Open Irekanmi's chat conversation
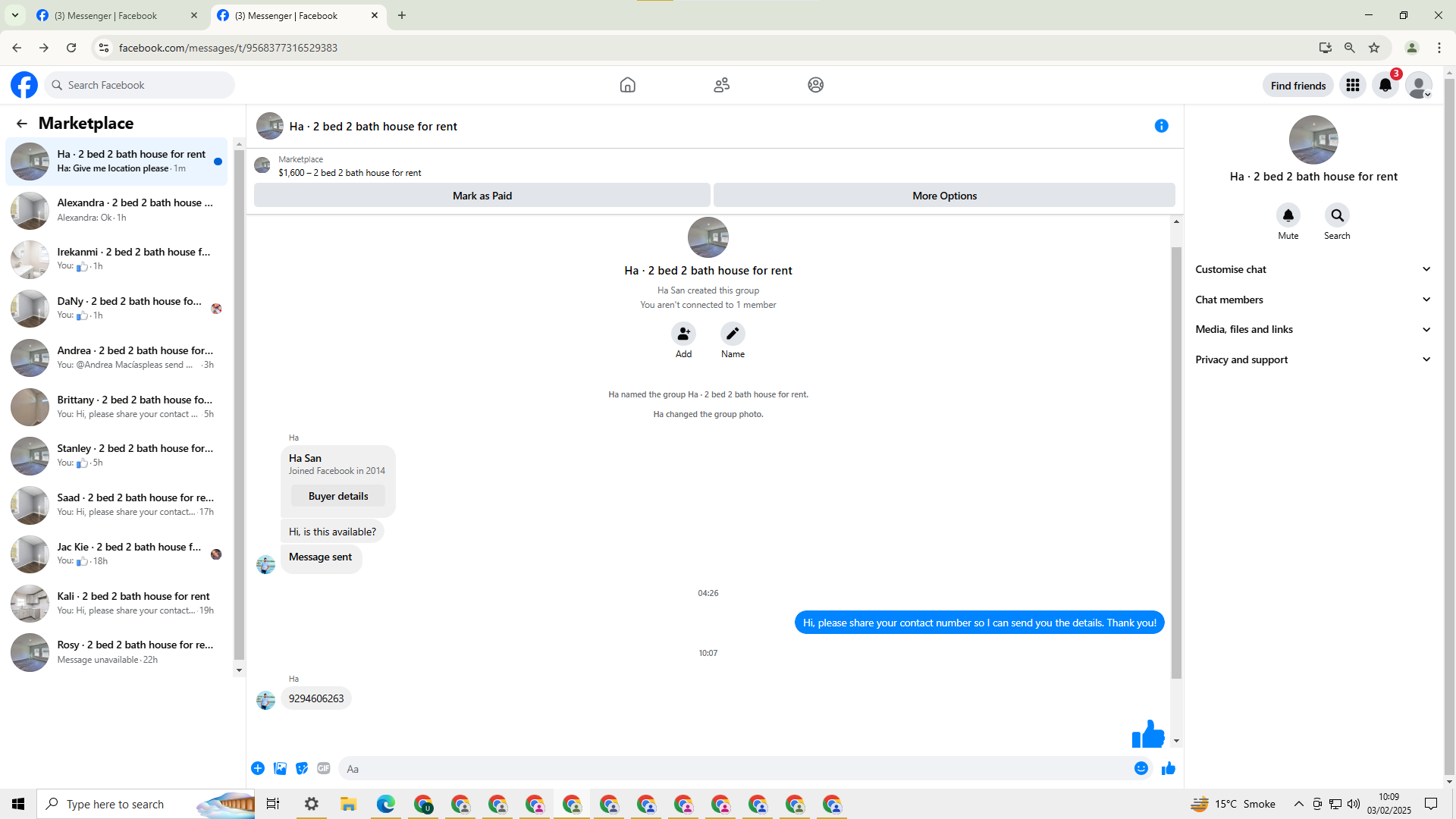The height and width of the screenshot is (819, 1456). (x=117, y=259)
